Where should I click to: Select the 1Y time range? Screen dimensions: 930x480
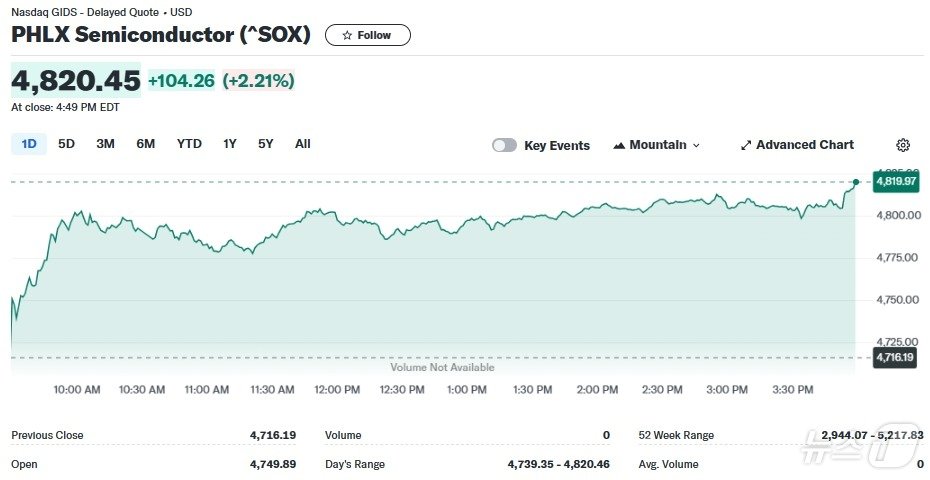(x=230, y=144)
